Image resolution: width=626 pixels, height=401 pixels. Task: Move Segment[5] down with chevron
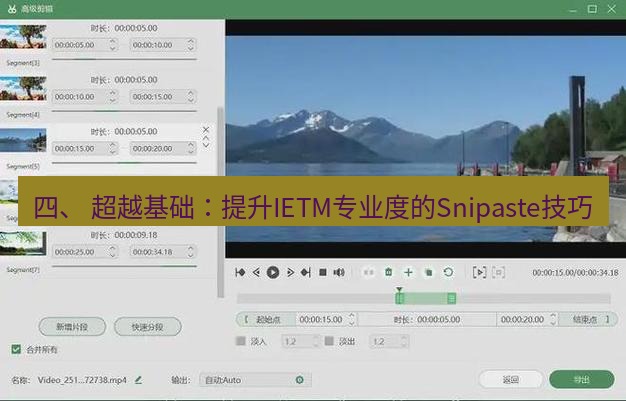click(206, 145)
